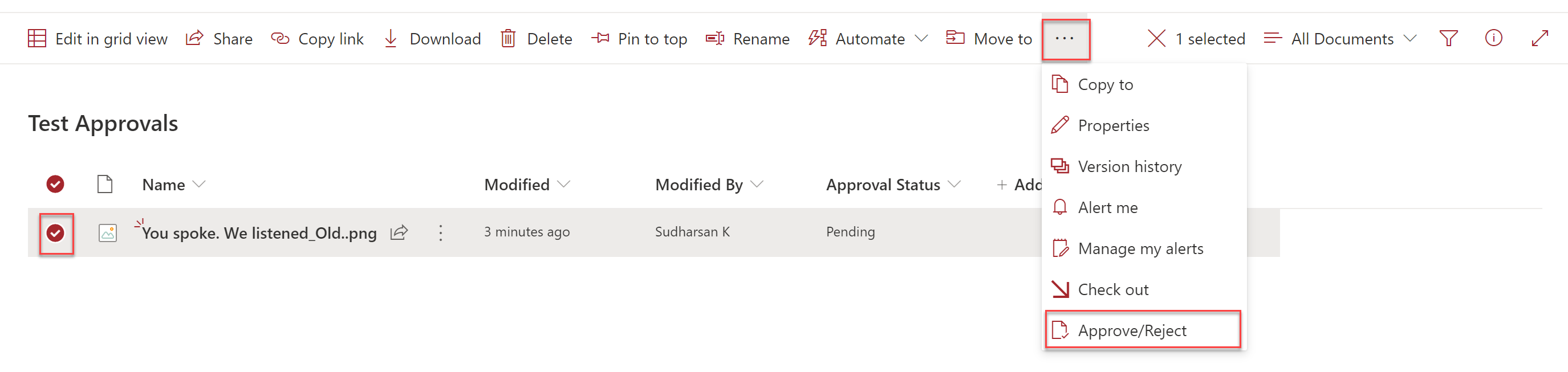The image size is (1568, 372).
Task: Click the Pin to top icon
Action: [600, 38]
